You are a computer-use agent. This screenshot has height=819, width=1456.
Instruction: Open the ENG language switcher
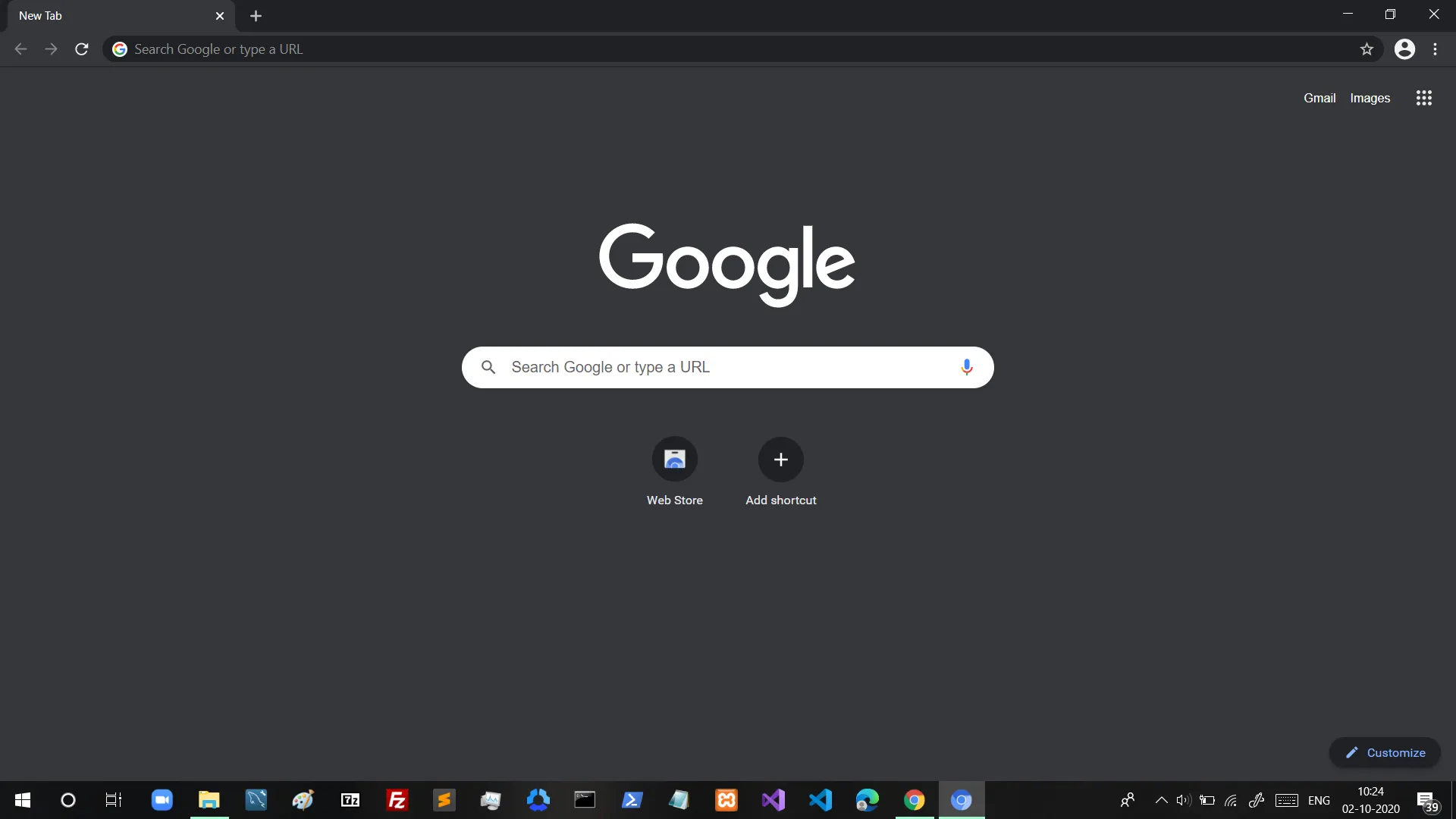(1319, 800)
